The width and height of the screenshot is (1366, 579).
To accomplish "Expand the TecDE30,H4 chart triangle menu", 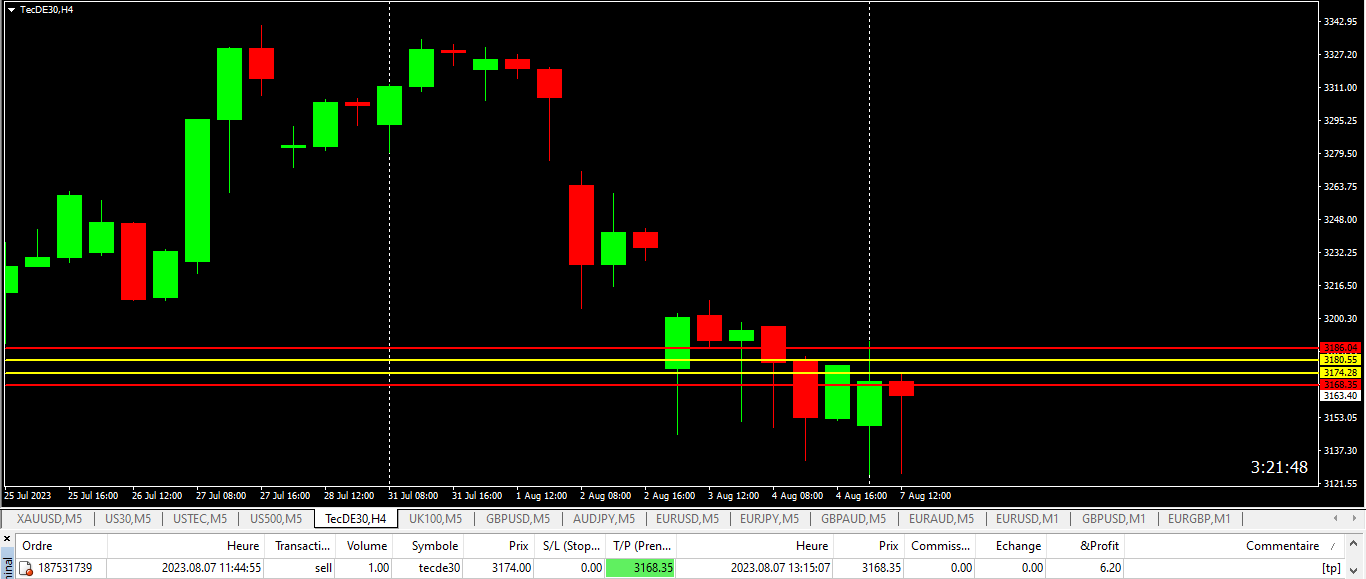I will [x=11, y=9].
